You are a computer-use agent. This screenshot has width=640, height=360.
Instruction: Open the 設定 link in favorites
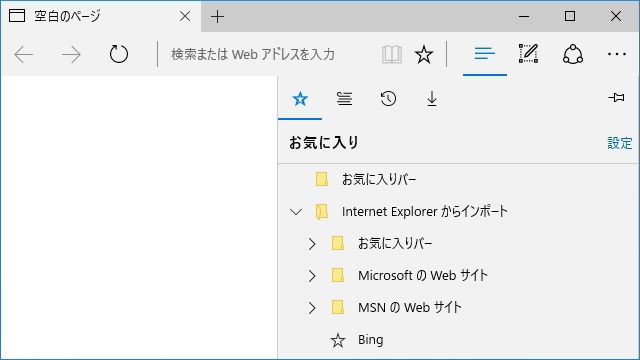coord(620,143)
